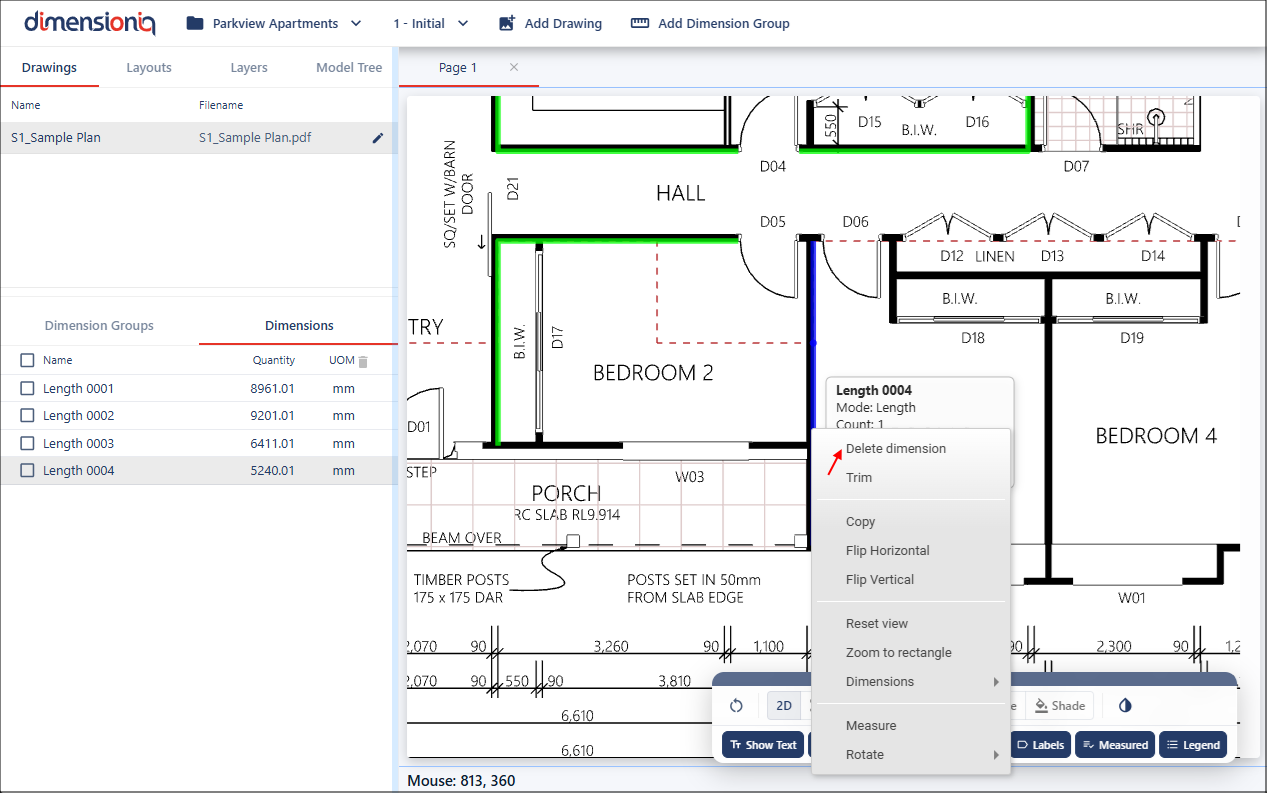Click the Add Dimension Group ruler icon
Image resolution: width=1267 pixels, height=793 pixels.
[640, 23]
